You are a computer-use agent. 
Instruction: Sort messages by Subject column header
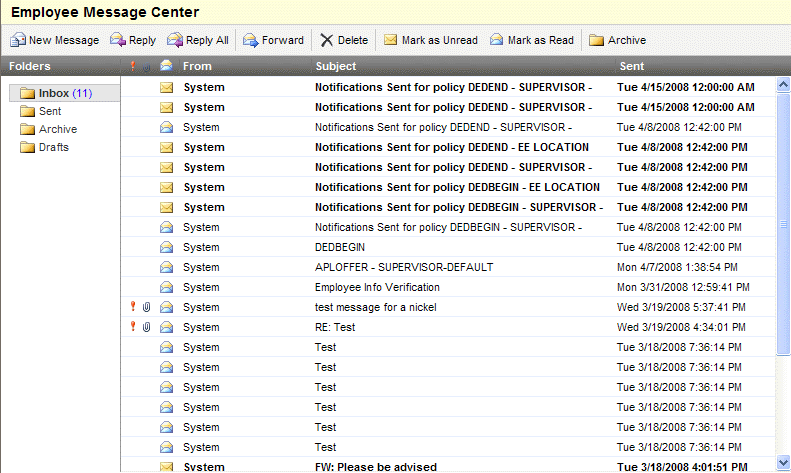coord(336,66)
